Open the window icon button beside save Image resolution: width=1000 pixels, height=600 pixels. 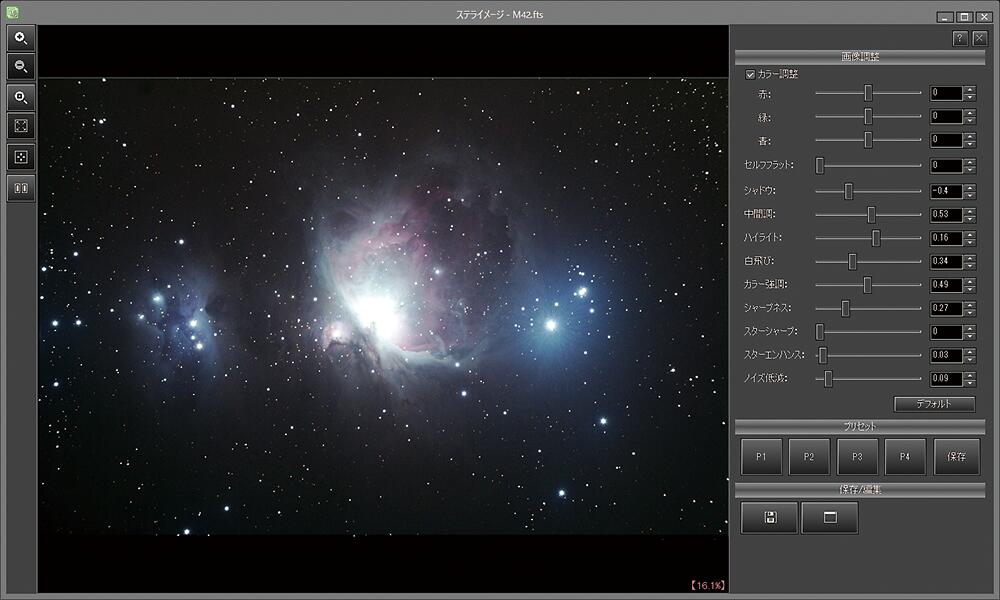coord(829,517)
